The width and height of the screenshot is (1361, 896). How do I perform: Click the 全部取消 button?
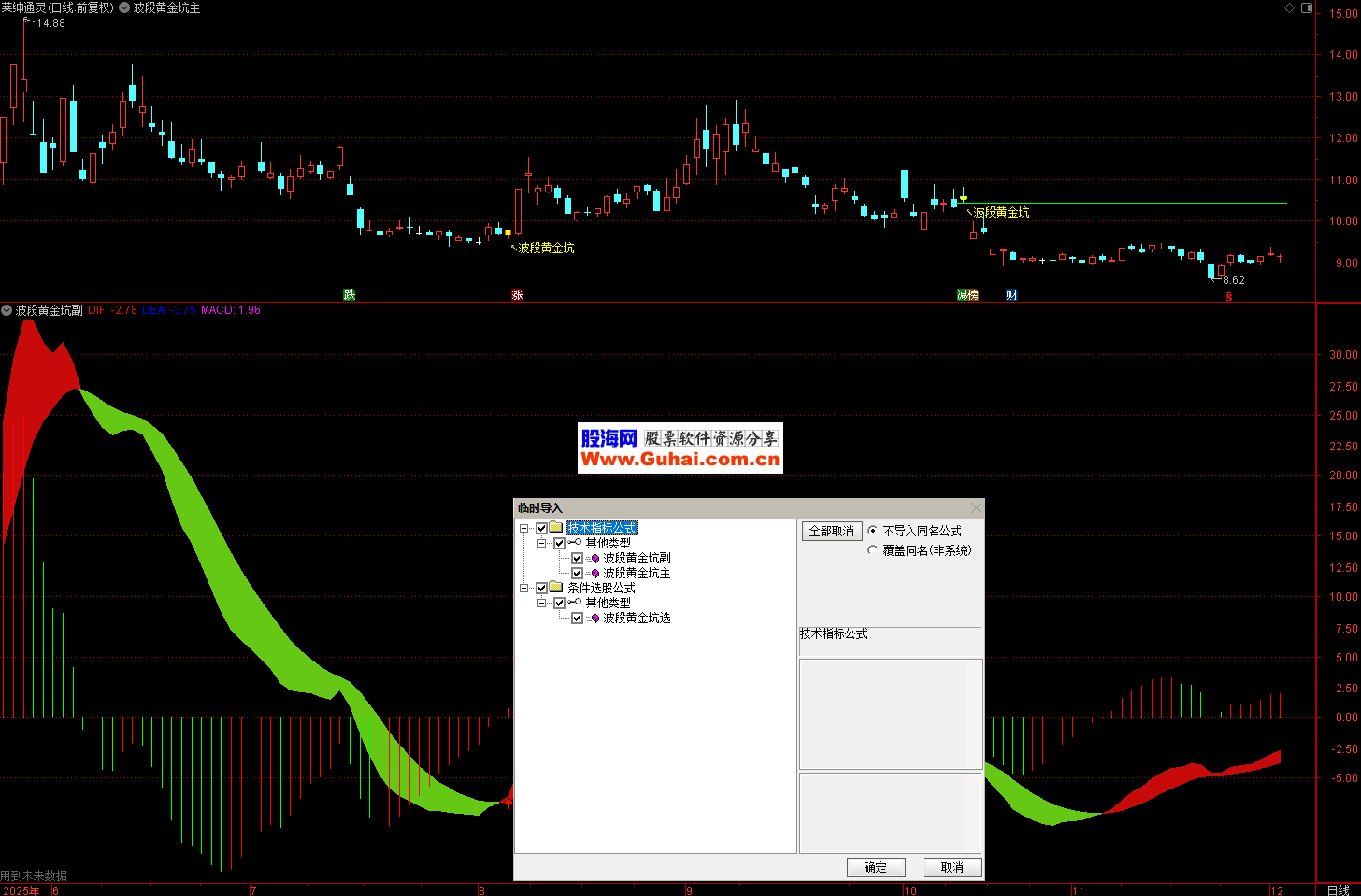pos(831,531)
